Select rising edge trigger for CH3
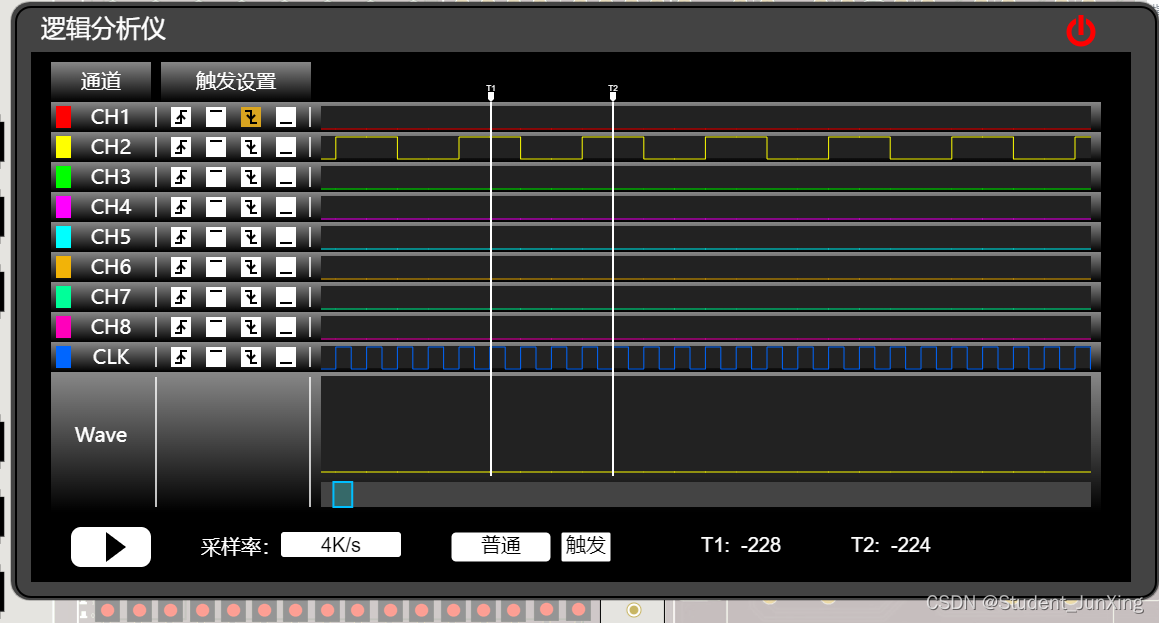Image resolution: width=1159 pixels, height=623 pixels. point(181,177)
